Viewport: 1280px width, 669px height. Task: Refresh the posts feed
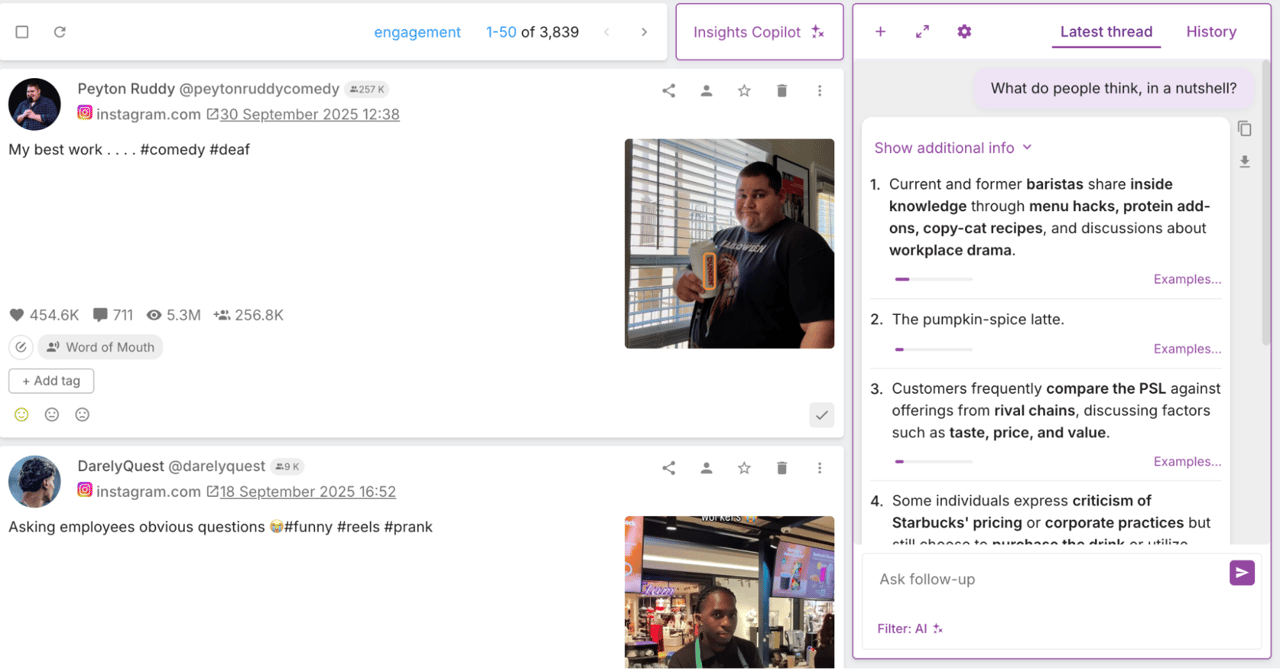point(59,31)
